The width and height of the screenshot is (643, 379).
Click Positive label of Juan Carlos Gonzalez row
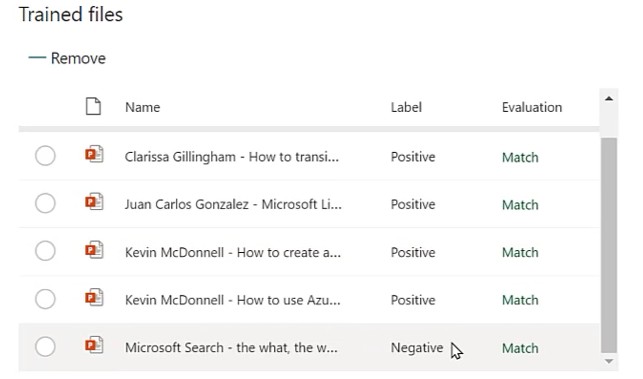pyautogui.click(x=413, y=205)
